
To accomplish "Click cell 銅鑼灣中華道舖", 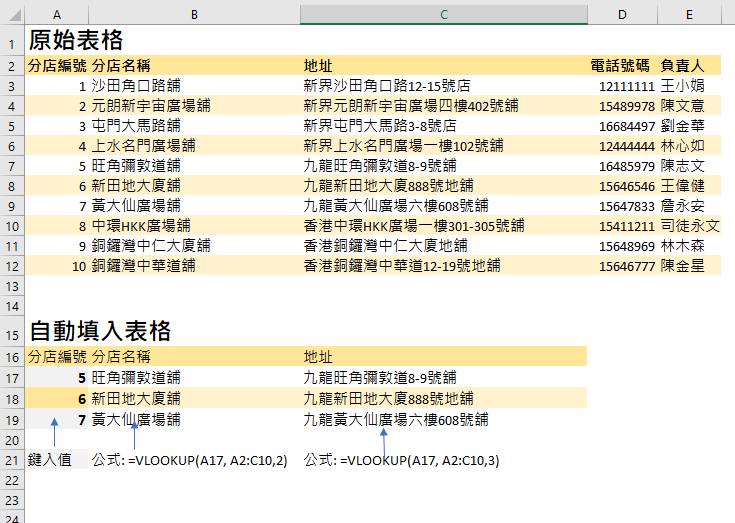I will [x=143, y=266].
